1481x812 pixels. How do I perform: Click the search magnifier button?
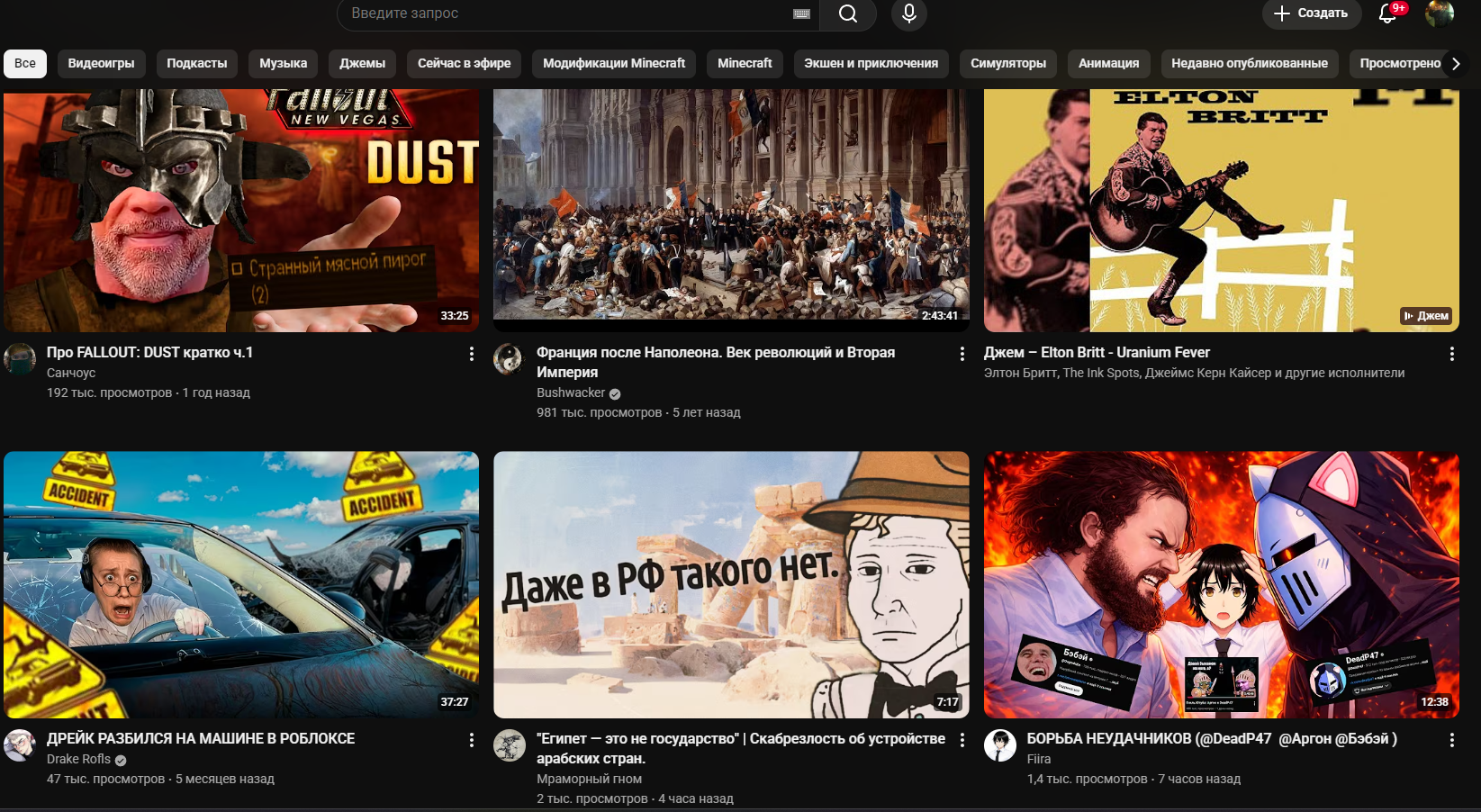[x=847, y=14]
